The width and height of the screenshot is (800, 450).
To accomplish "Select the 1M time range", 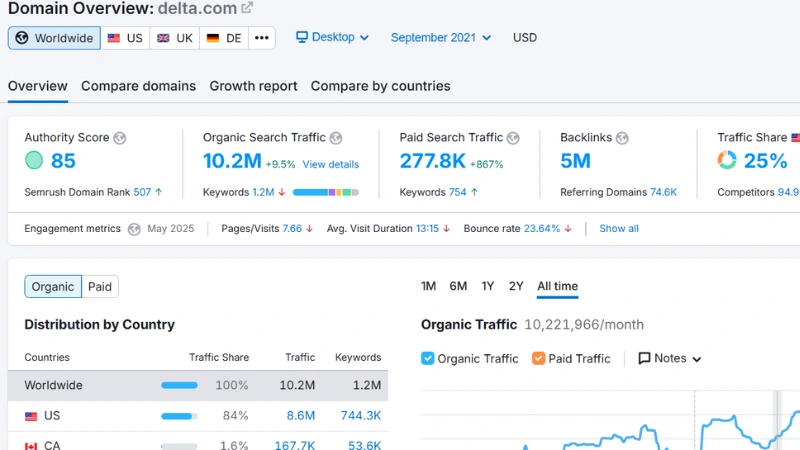I will (x=429, y=286).
